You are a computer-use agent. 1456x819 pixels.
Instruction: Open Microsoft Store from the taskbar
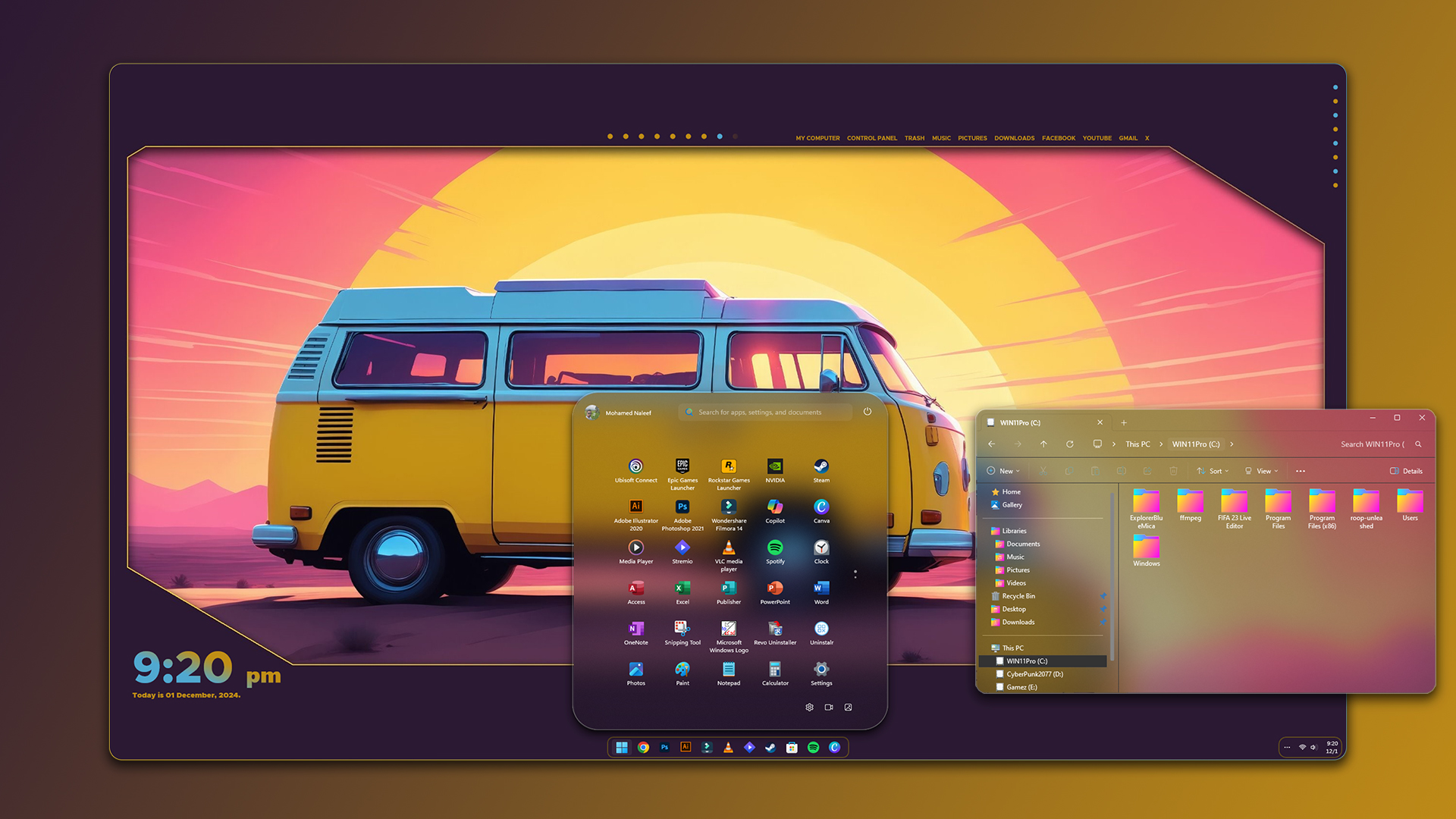[792, 748]
